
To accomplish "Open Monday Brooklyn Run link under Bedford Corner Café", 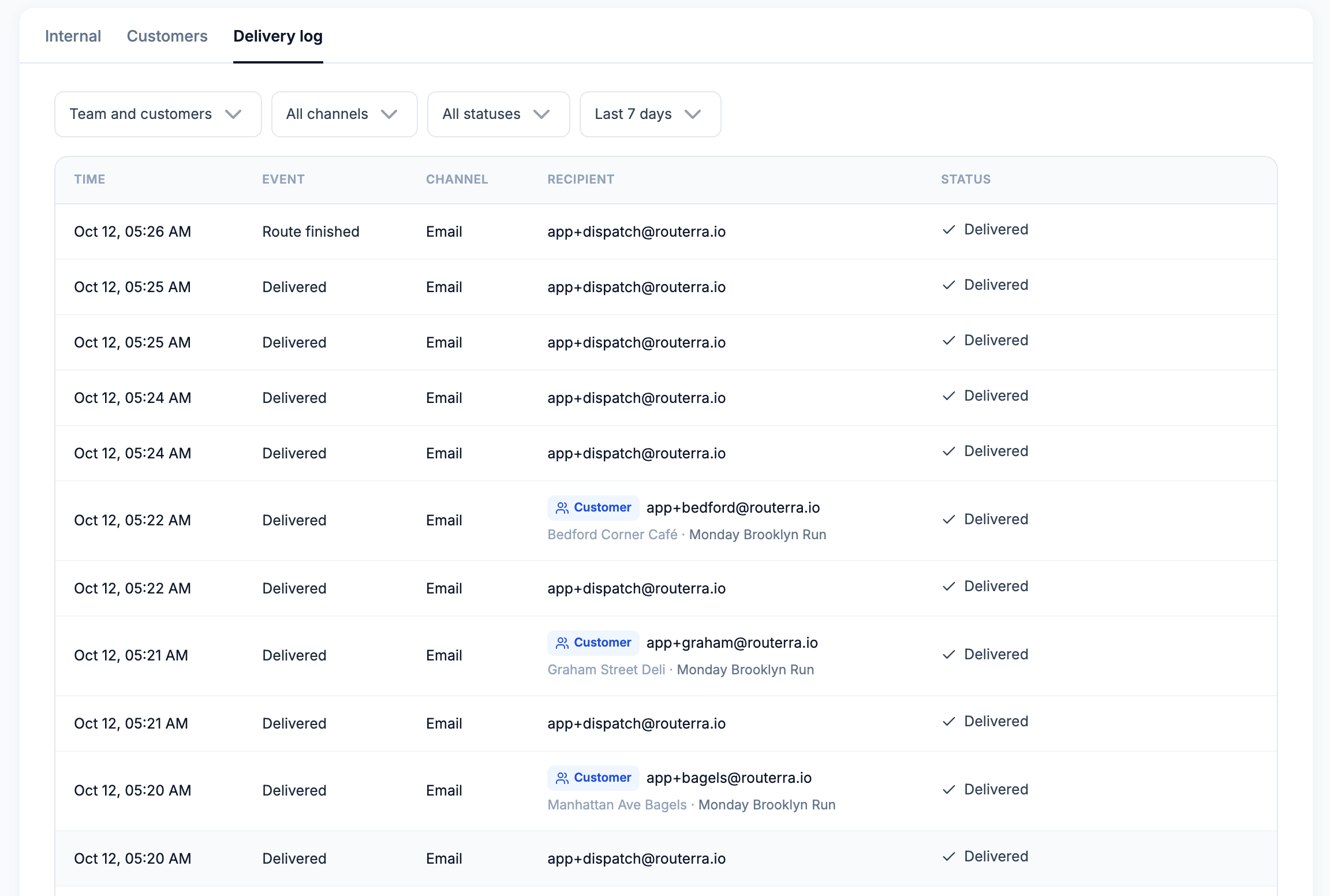I will point(757,535).
